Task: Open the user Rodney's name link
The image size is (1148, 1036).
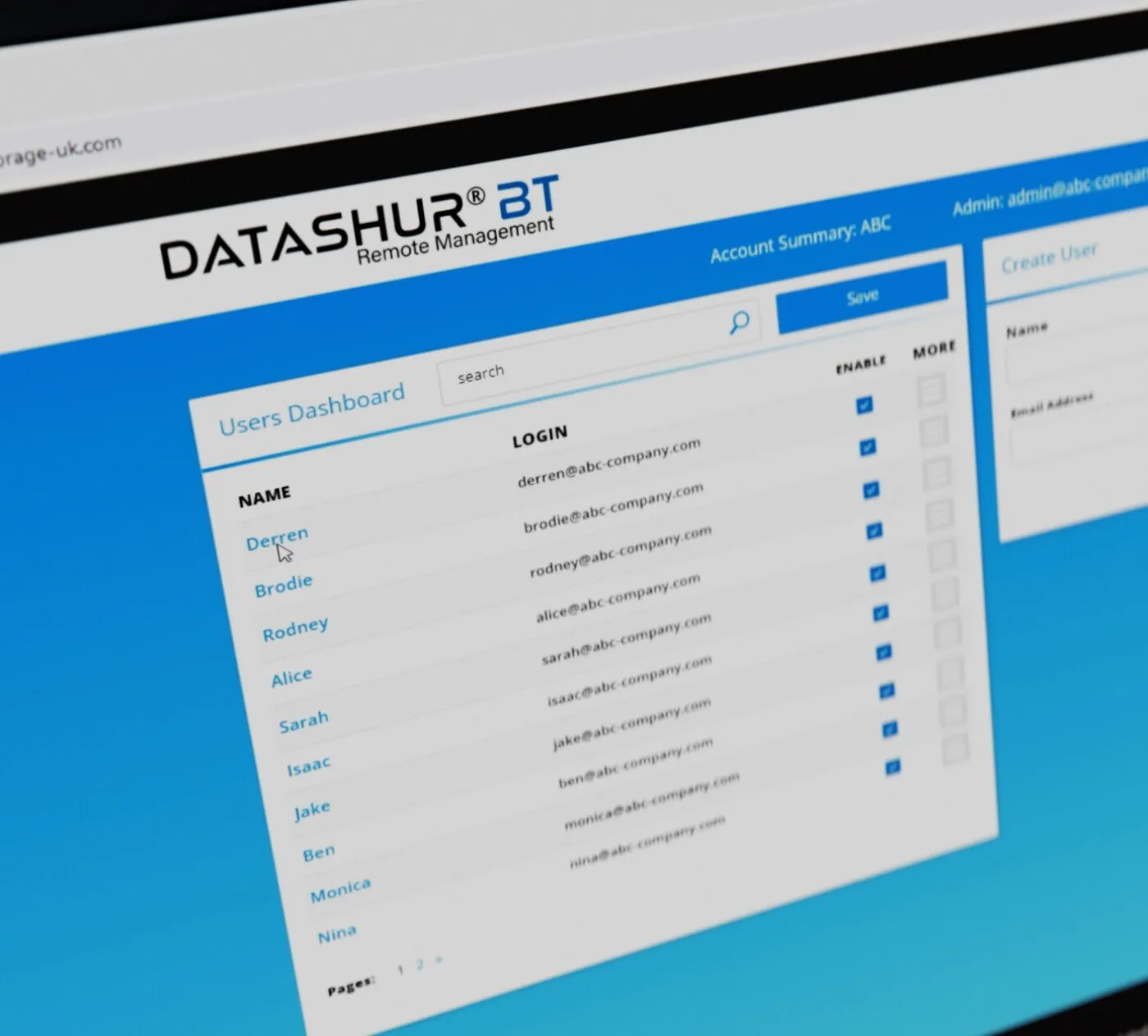Action: tap(295, 630)
